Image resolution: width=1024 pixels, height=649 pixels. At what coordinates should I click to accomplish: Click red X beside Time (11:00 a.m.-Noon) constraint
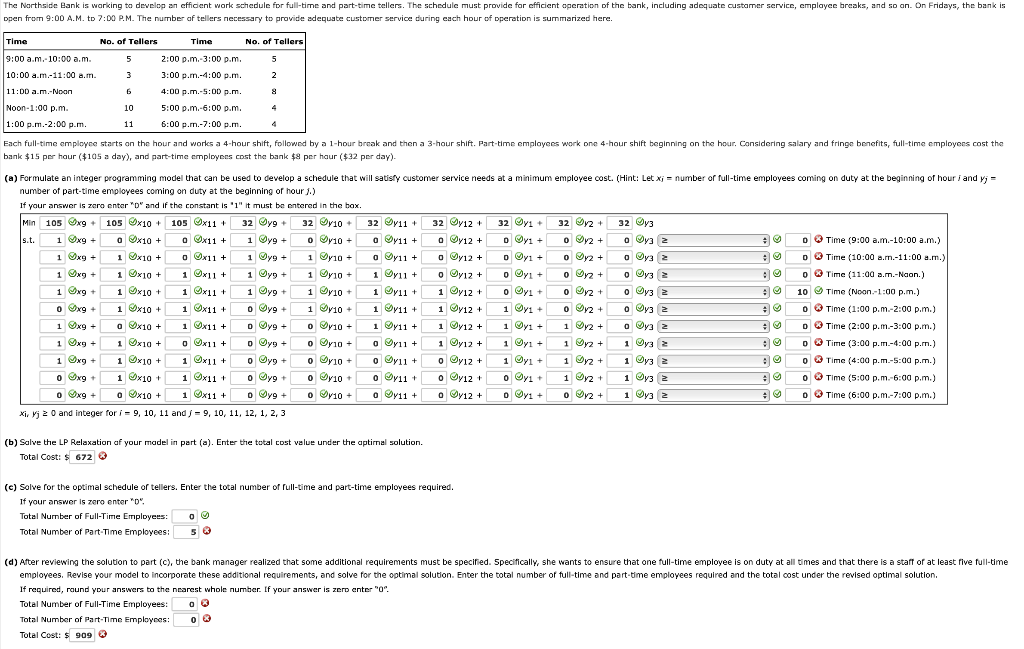pyautogui.click(x=818, y=274)
